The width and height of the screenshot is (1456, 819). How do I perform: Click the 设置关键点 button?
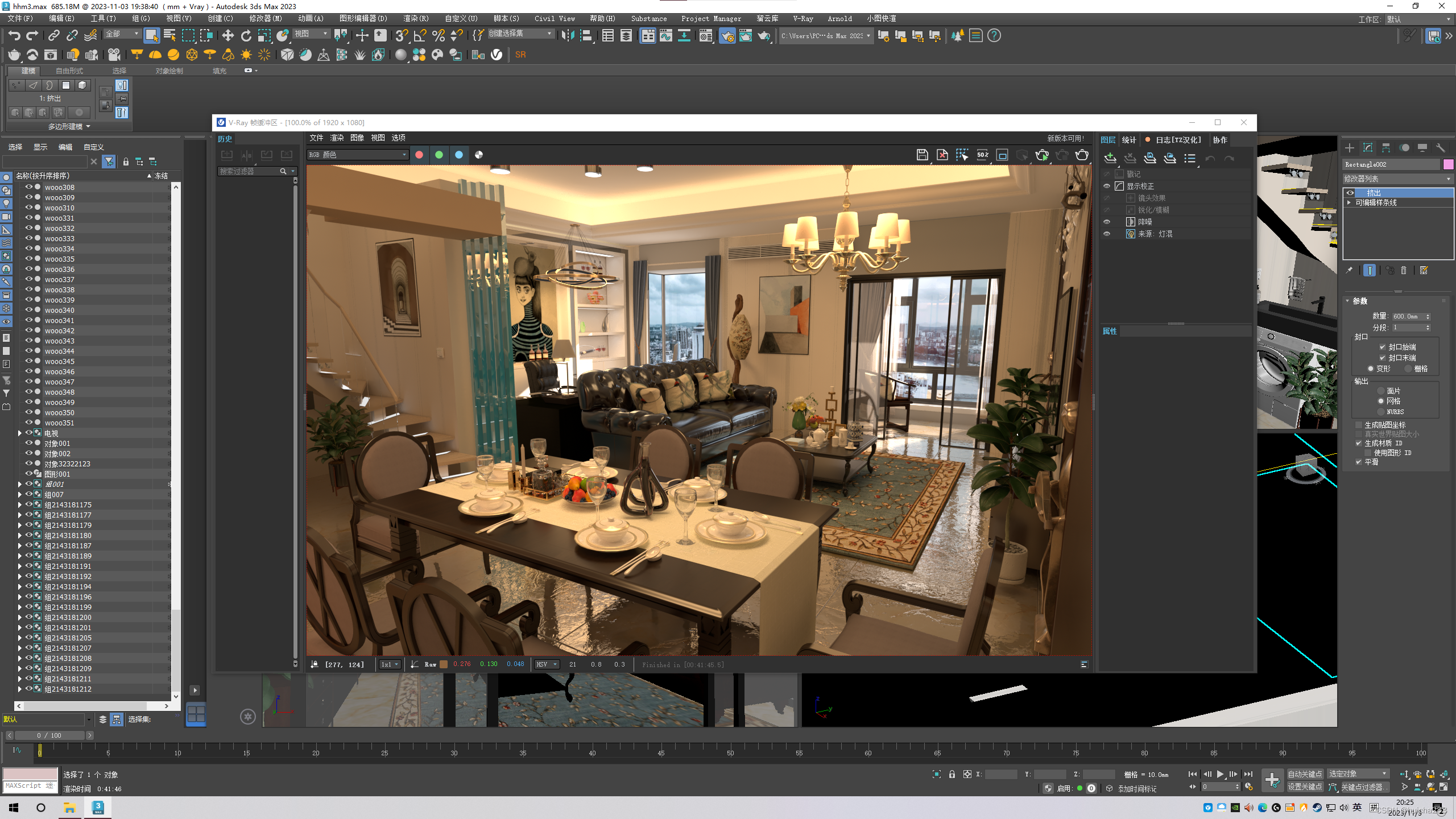point(1305,787)
